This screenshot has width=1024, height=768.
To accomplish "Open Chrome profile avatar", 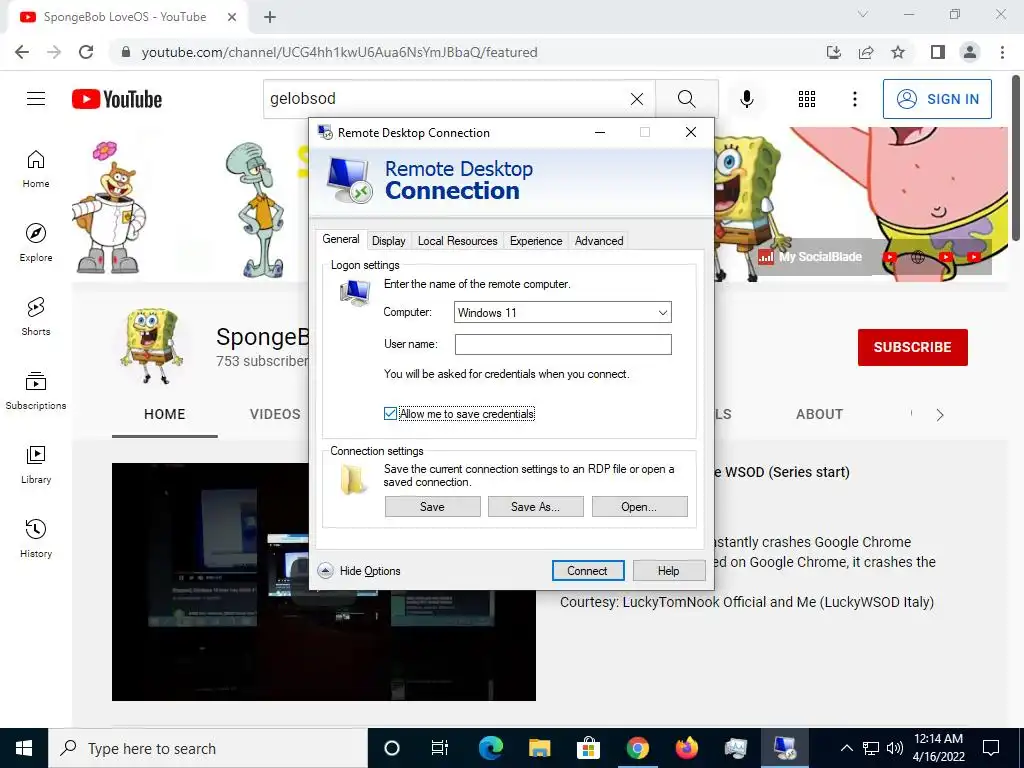I will pyautogui.click(x=970, y=52).
